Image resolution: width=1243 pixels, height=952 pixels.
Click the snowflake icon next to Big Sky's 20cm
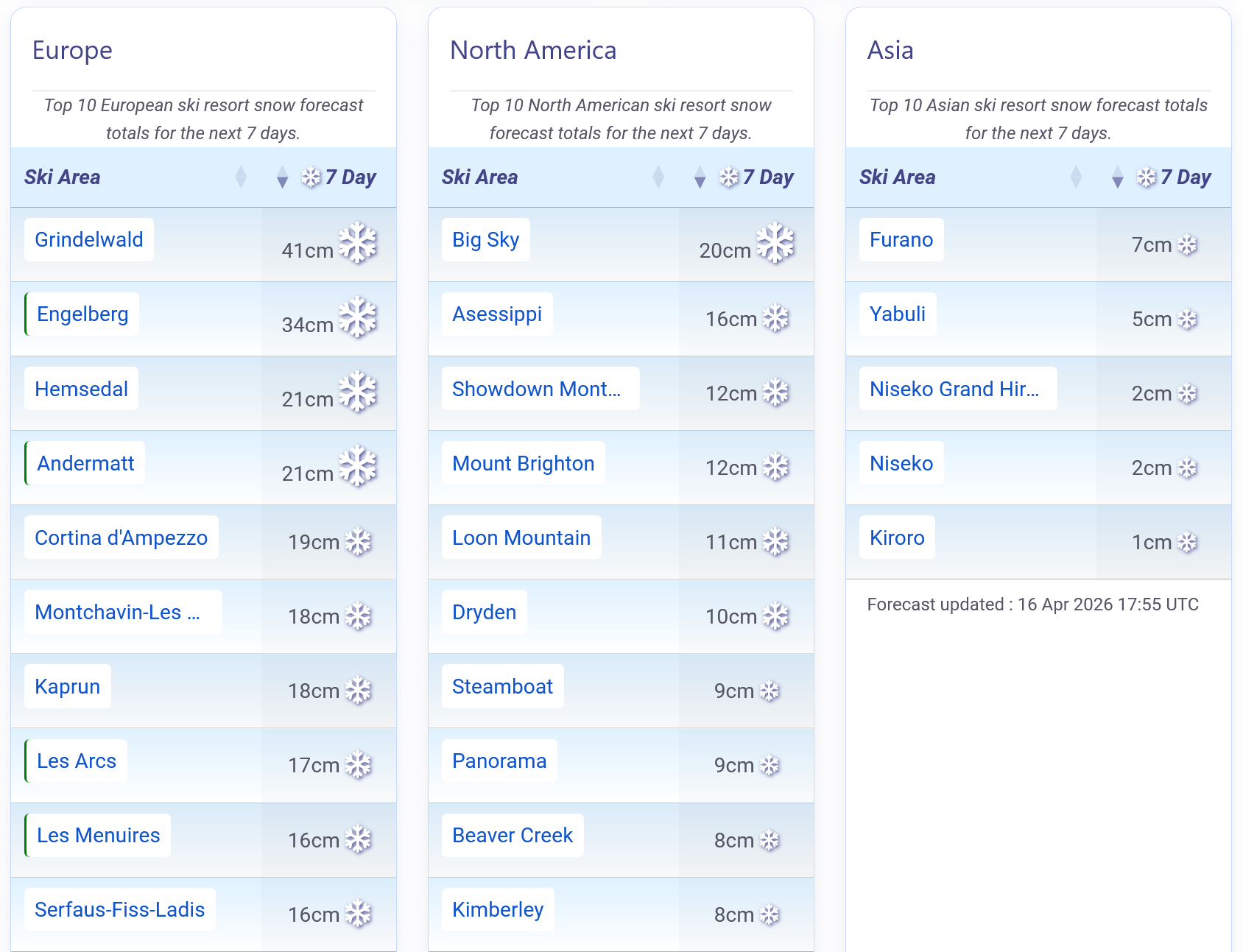[x=775, y=243]
